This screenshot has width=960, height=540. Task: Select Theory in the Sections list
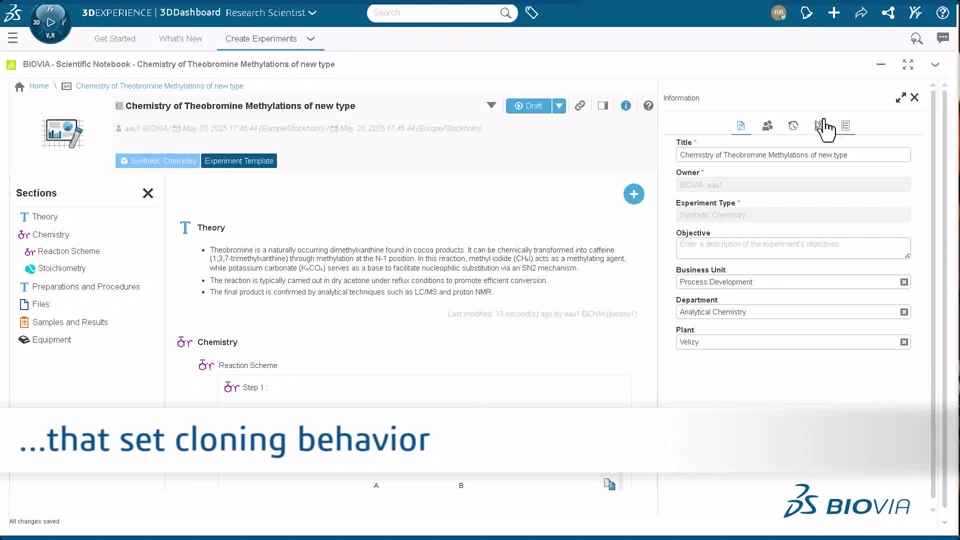(45, 217)
